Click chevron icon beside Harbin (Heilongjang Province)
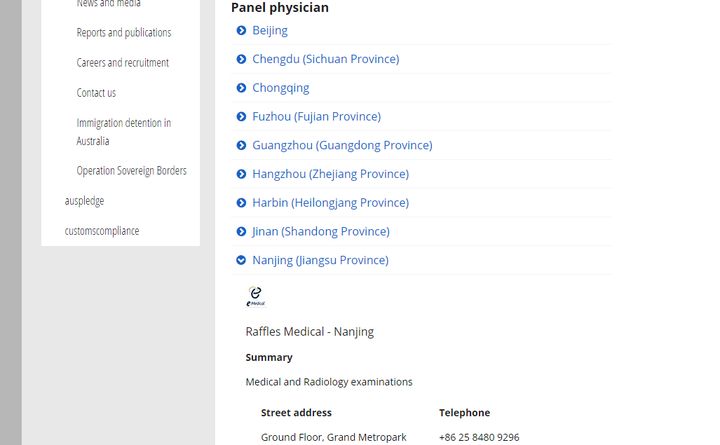The height and width of the screenshot is (445, 720). [x=241, y=203]
